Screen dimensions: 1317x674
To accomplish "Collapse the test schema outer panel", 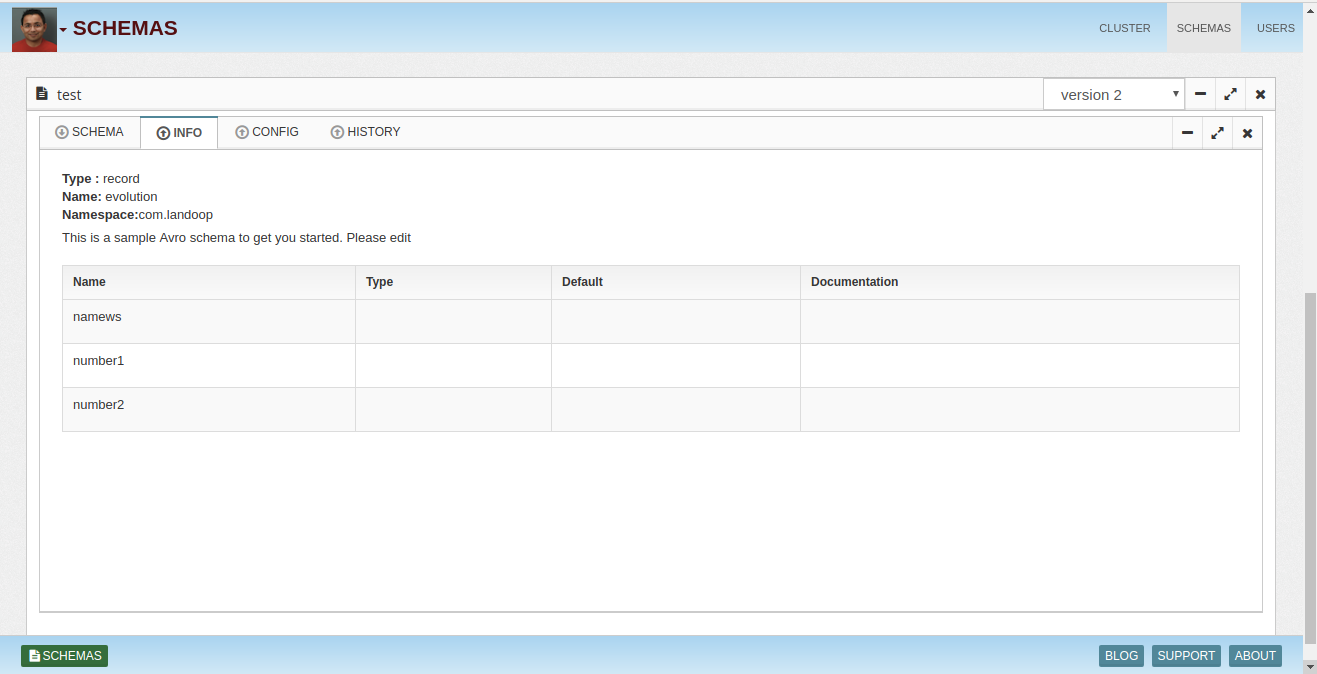I will click(x=1200, y=94).
